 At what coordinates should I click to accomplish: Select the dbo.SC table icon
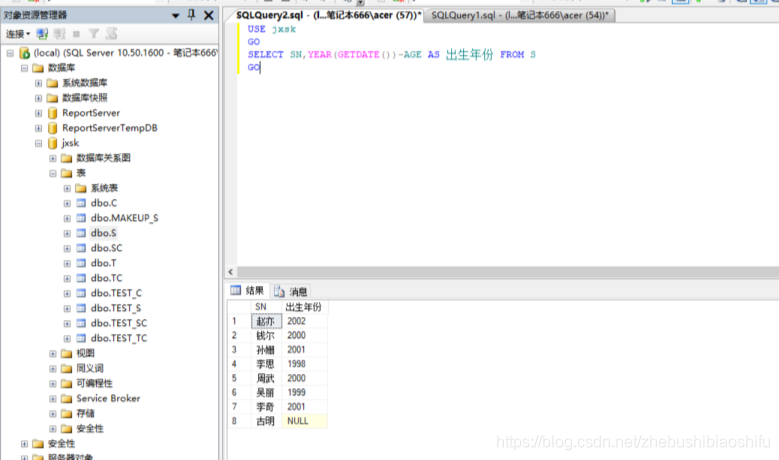coord(81,248)
